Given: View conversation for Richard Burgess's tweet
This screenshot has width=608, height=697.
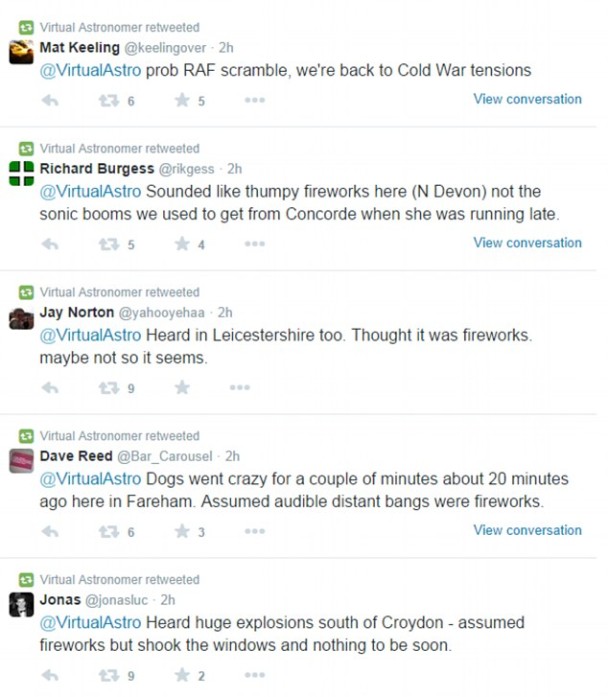Looking at the screenshot, I should click(527, 243).
